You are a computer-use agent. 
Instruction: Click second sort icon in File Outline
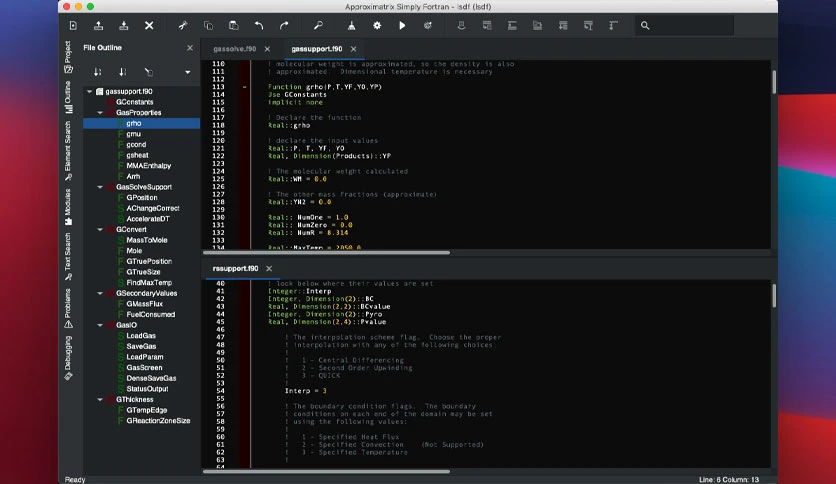click(123, 72)
